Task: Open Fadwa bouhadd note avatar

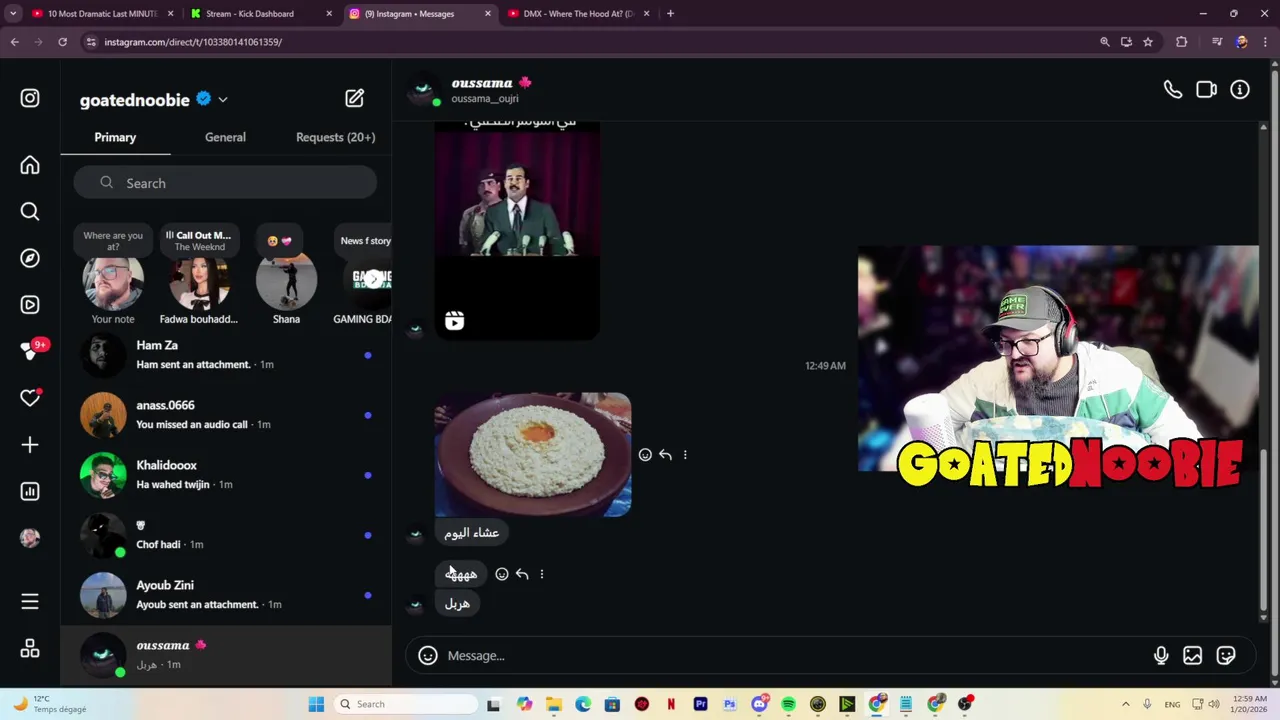Action: (199, 283)
